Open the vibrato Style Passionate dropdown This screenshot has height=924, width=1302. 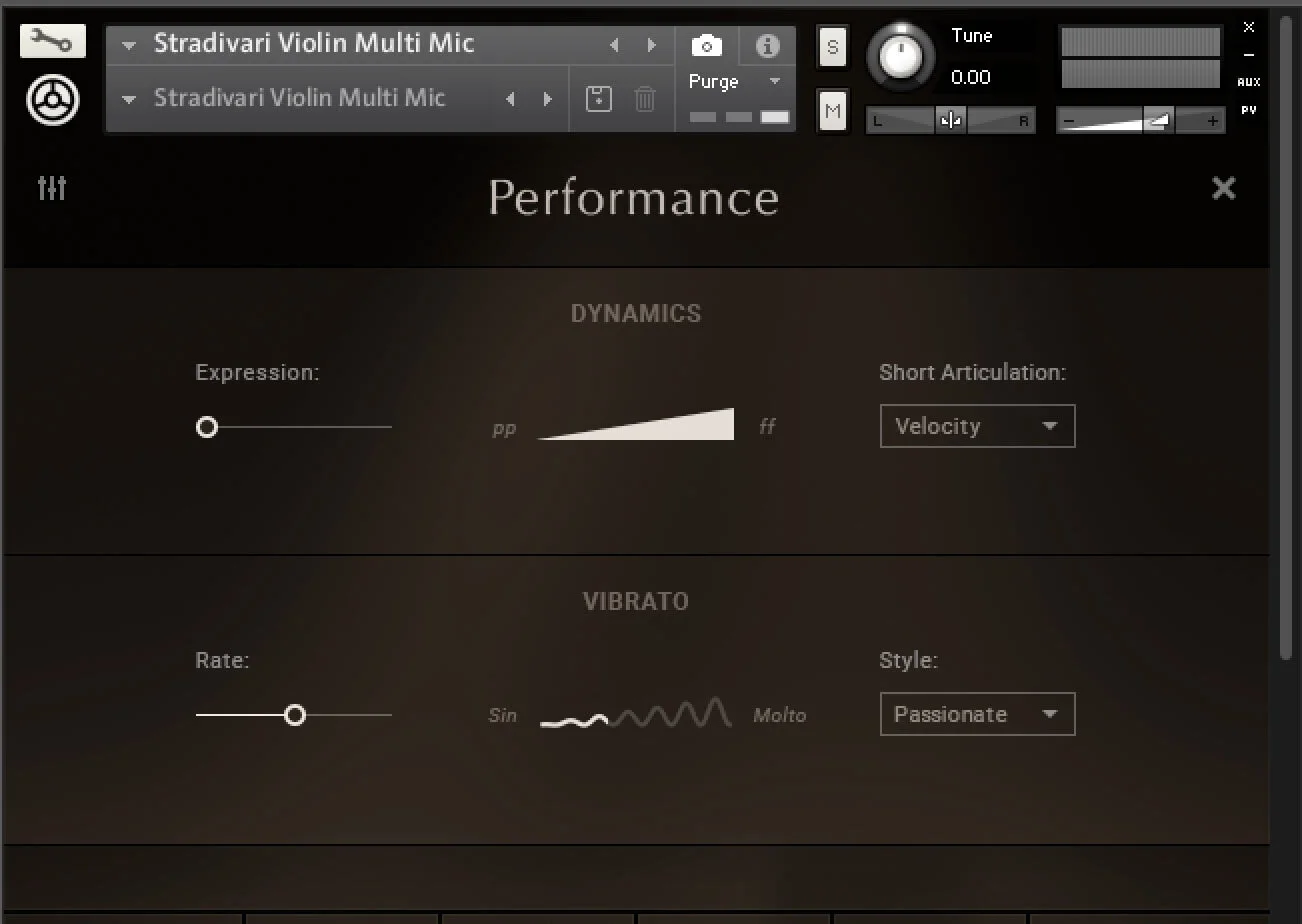coord(977,714)
